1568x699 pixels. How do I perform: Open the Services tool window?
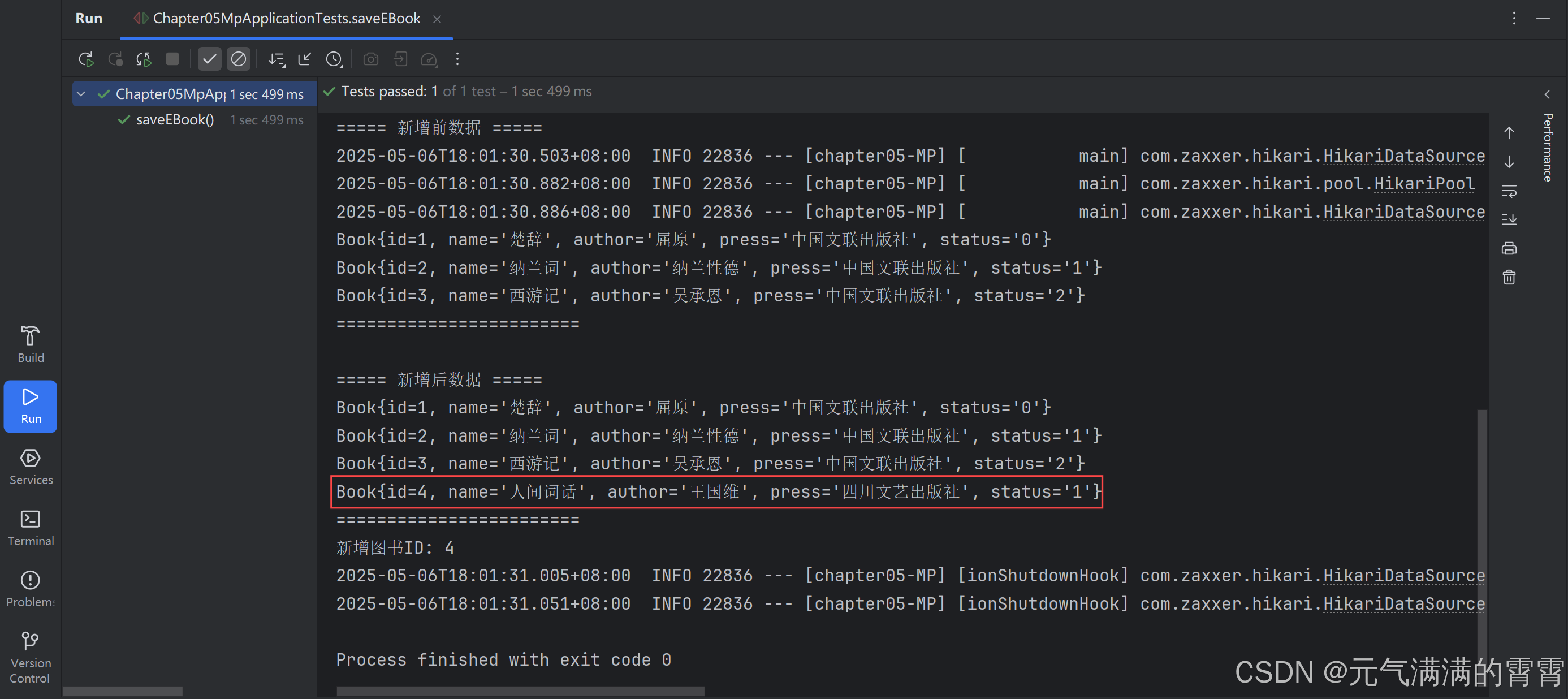[31, 467]
